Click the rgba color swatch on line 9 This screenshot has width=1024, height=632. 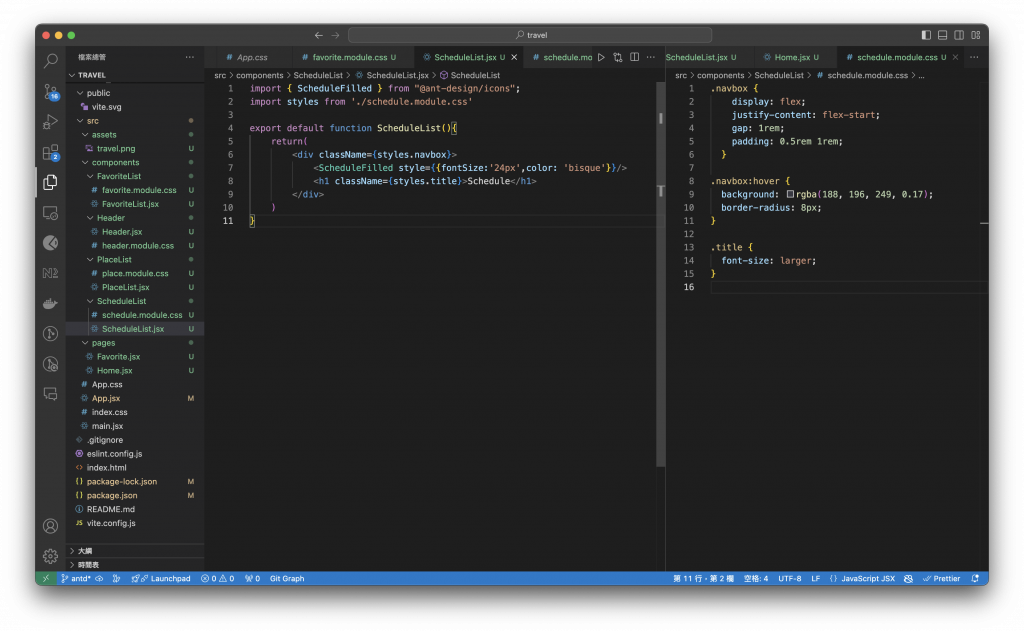(x=790, y=195)
